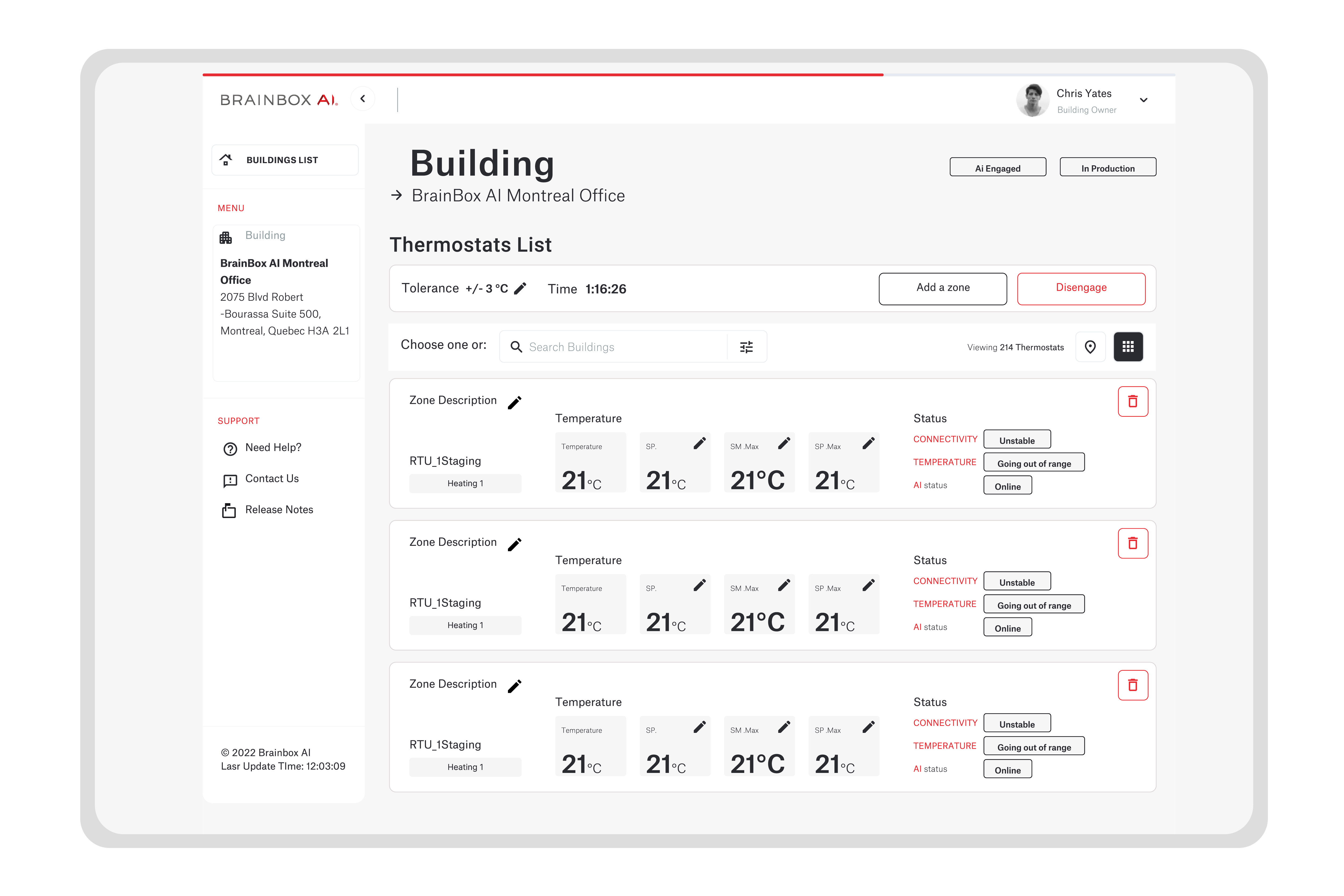The width and height of the screenshot is (1344, 896).
Task: Delete the first thermostat zone
Action: (x=1132, y=402)
